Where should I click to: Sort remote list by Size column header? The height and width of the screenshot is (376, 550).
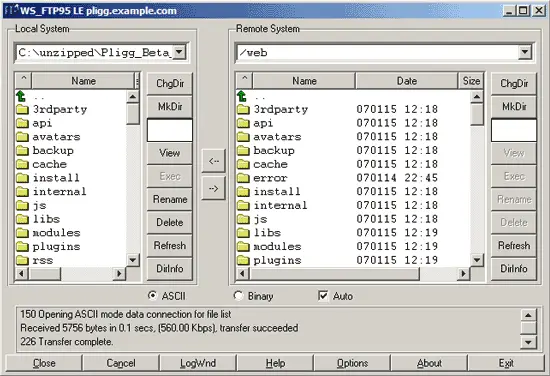point(471,81)
